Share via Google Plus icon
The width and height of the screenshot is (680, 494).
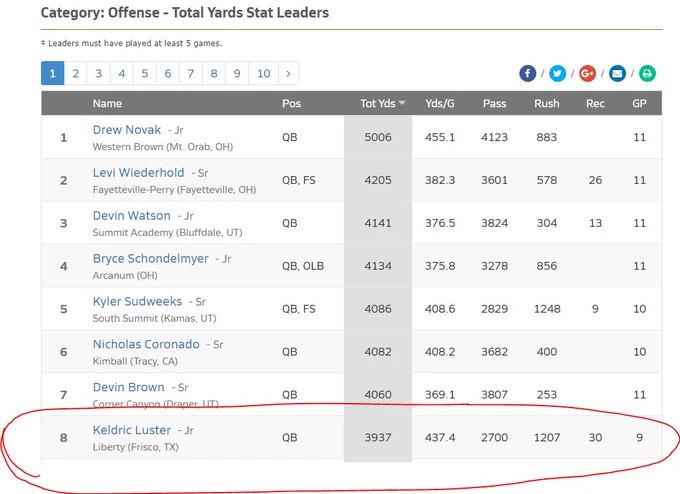tap(587, 73)
